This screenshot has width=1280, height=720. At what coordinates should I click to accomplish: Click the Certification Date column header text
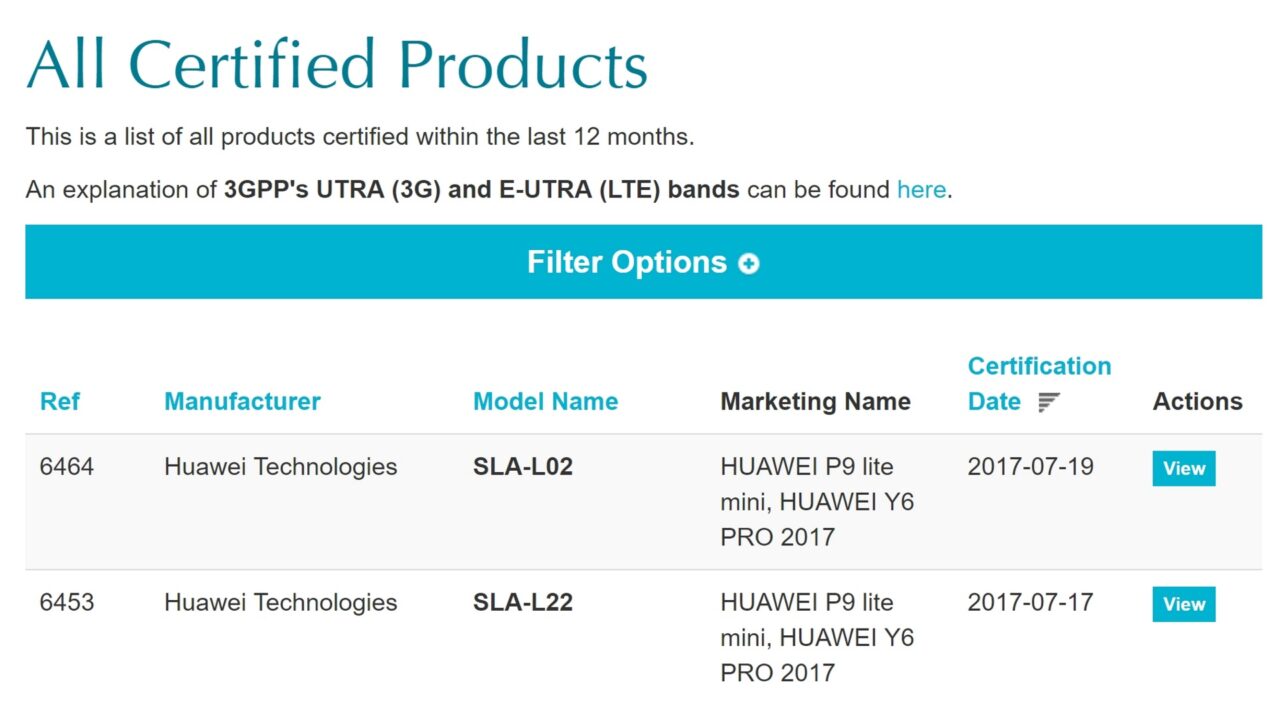pyautogui.click(x=1039, y=367)
